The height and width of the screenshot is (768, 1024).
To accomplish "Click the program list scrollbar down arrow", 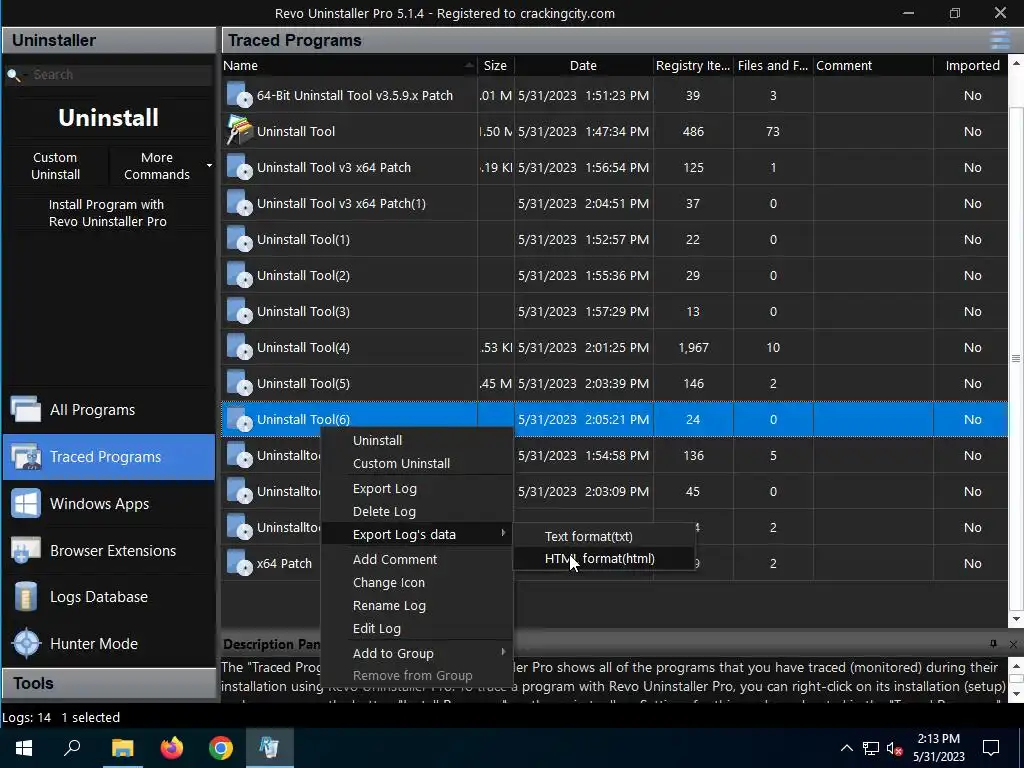I will pyautogui.click(x=1016, y=619).
